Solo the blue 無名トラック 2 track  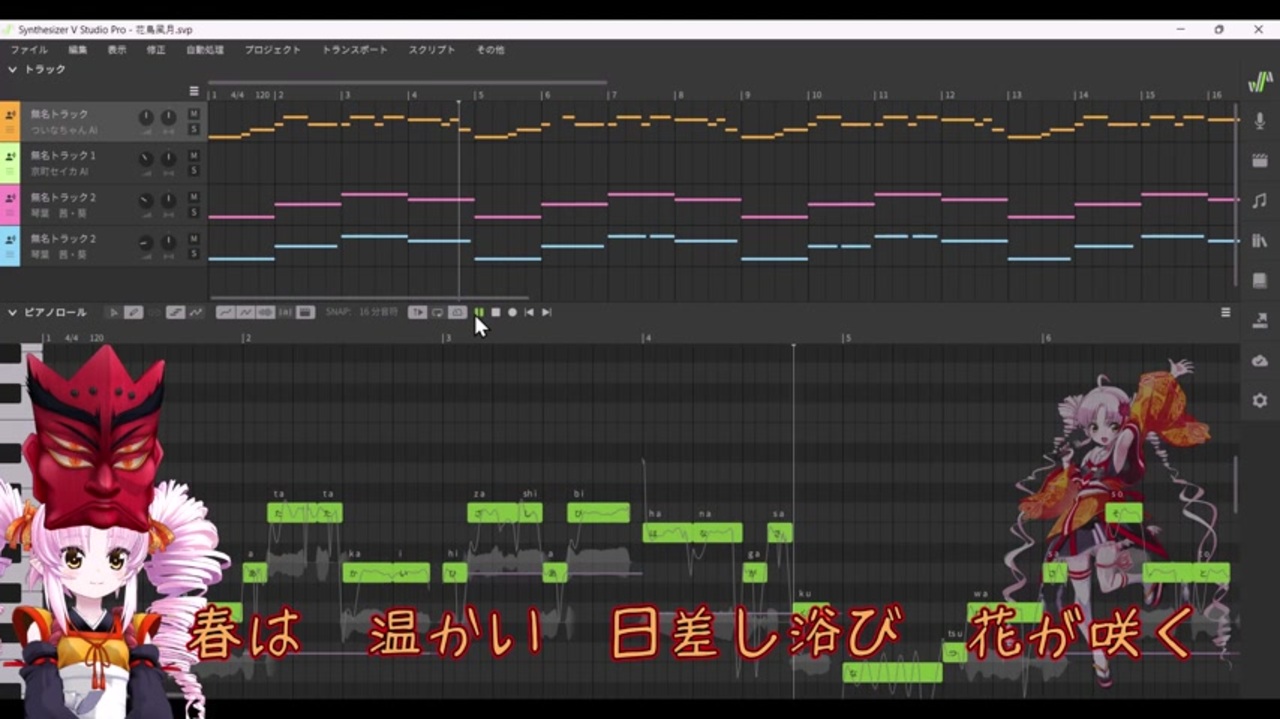click(194, 254)
